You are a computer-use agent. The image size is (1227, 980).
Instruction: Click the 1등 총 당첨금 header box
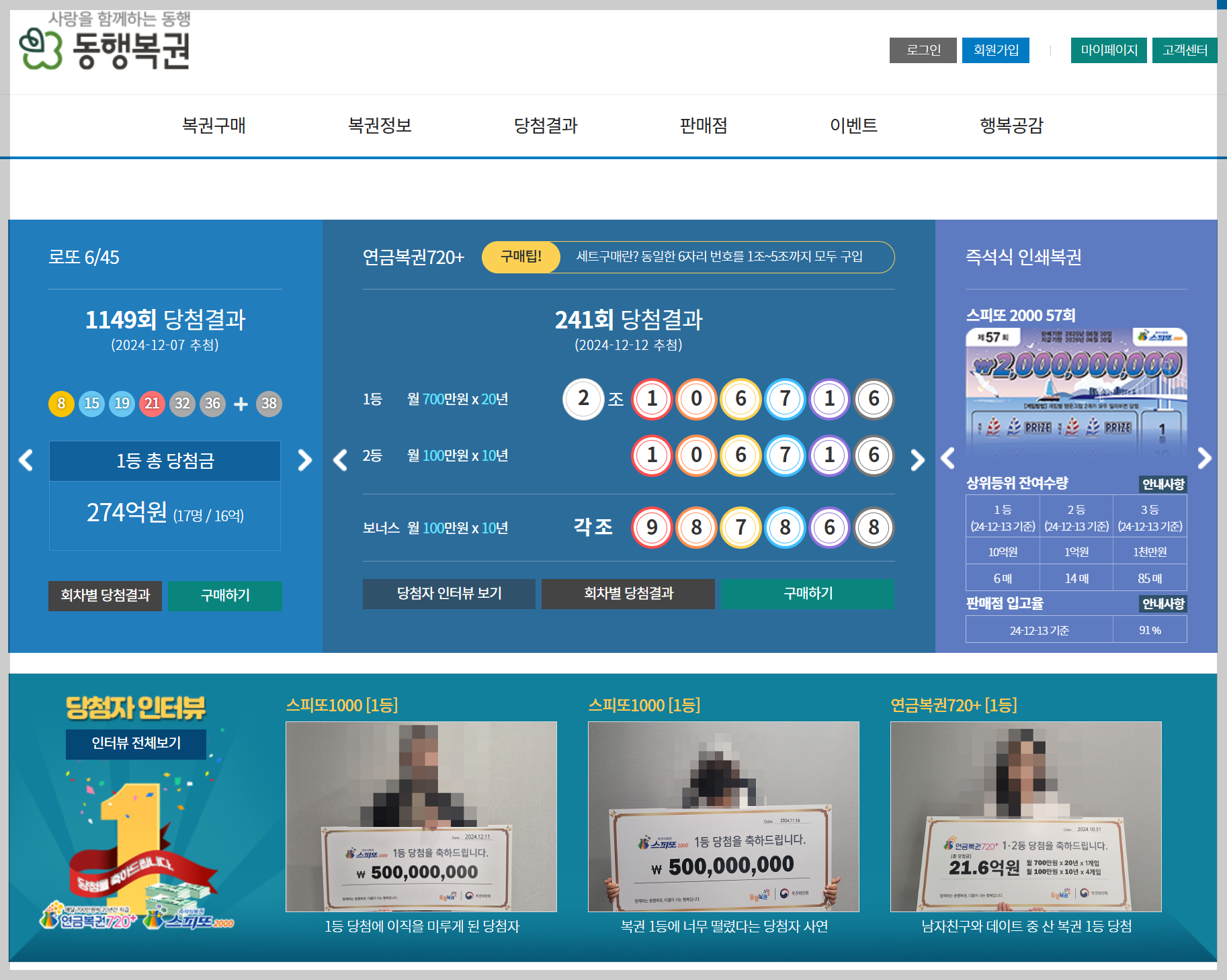point(165,461)
